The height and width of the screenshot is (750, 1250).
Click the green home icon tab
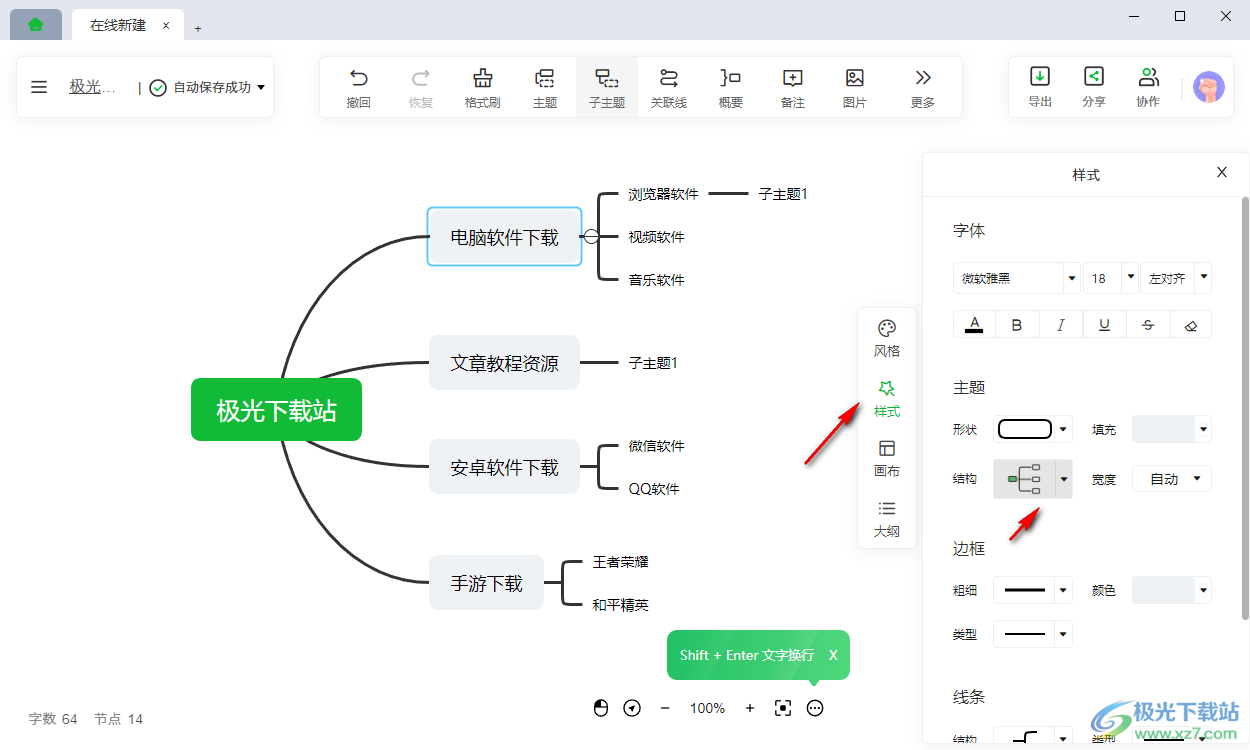coord(36,25)
